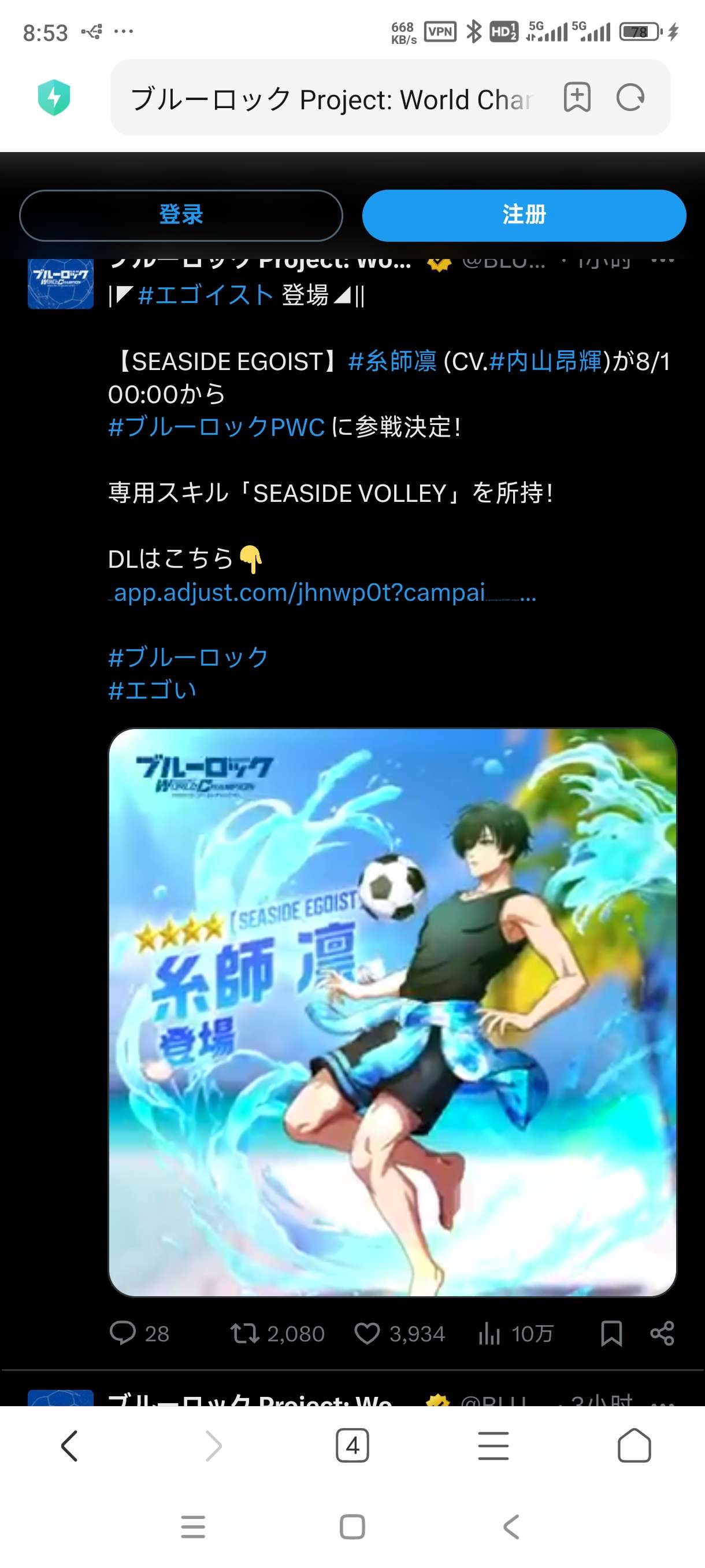Open the app.adjust.com download link
705x1568 pixels.
pyautogui.click(x=322, y=592)
